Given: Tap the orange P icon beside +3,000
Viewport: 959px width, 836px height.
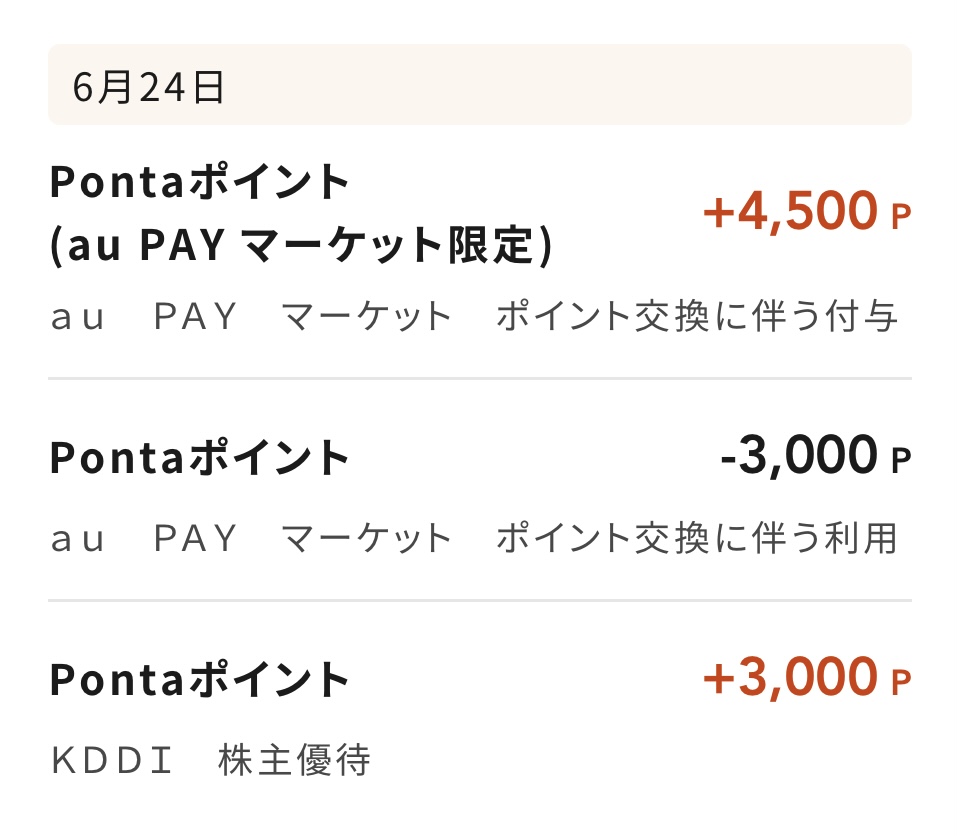Looking at the screenshot, I should (901, 682).
